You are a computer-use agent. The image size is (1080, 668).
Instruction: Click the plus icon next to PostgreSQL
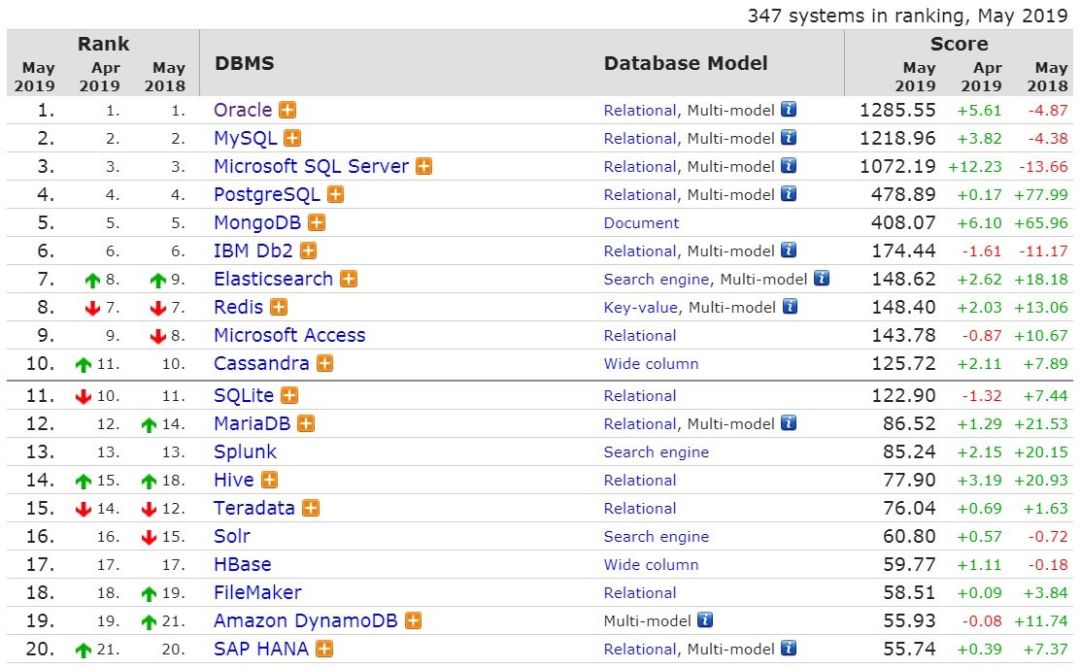(x=336, y=195)
